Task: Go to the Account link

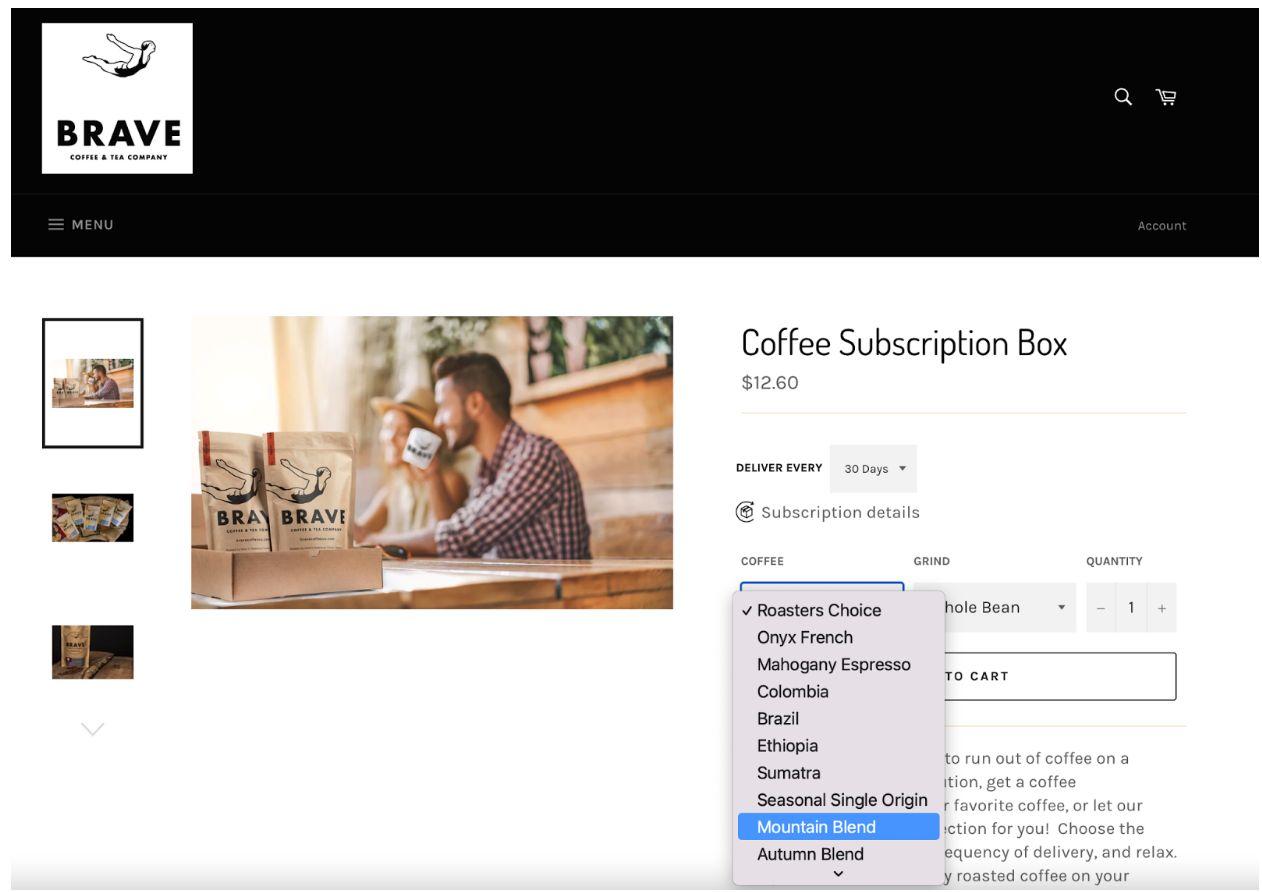Action: click(1162, 226)
